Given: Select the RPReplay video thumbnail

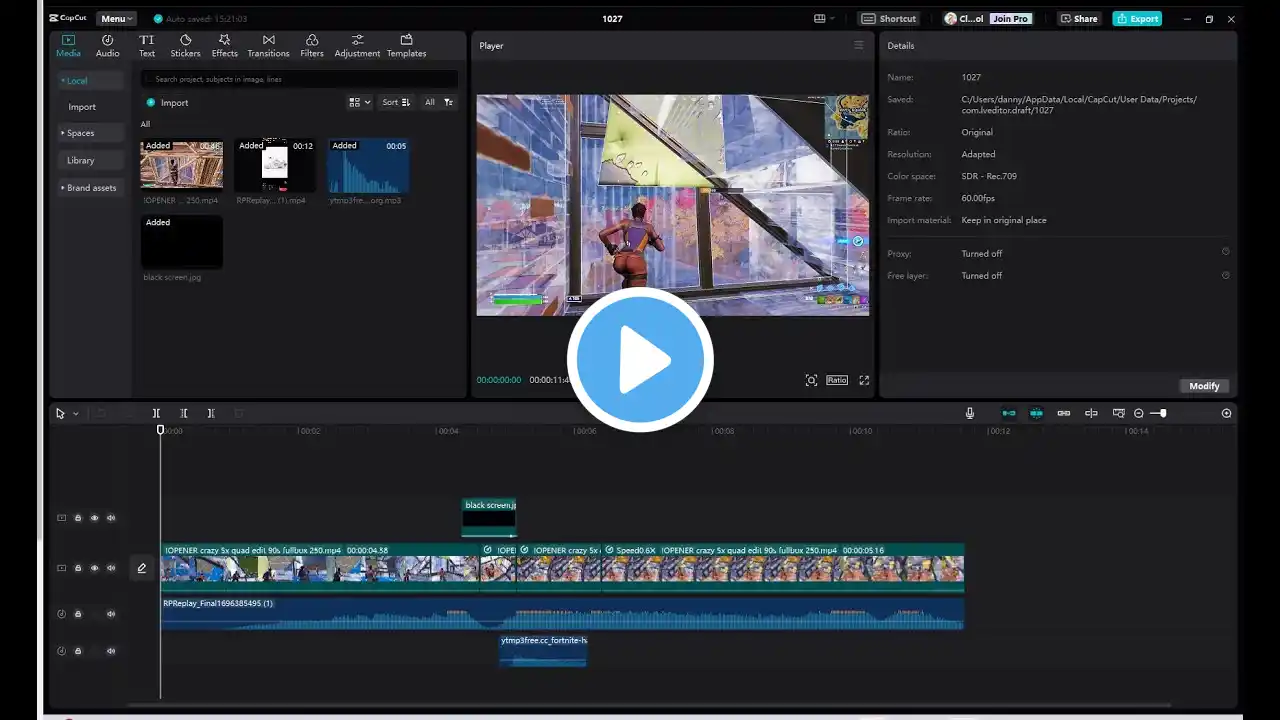Looking at the screenshot, I should tap(275, 165).
